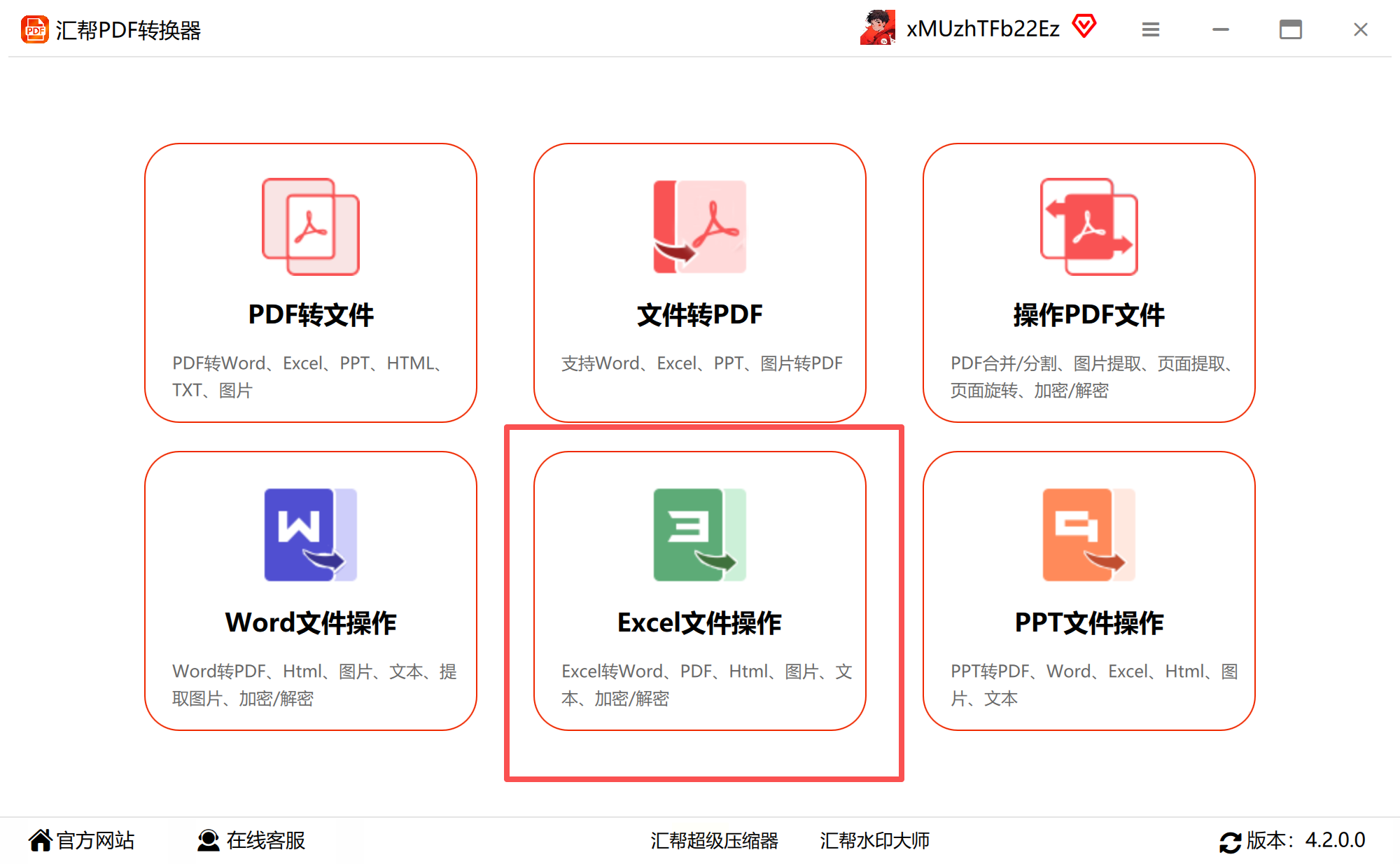Click the 汇帮PDF转换器 app logo icon

pos(34,29)
